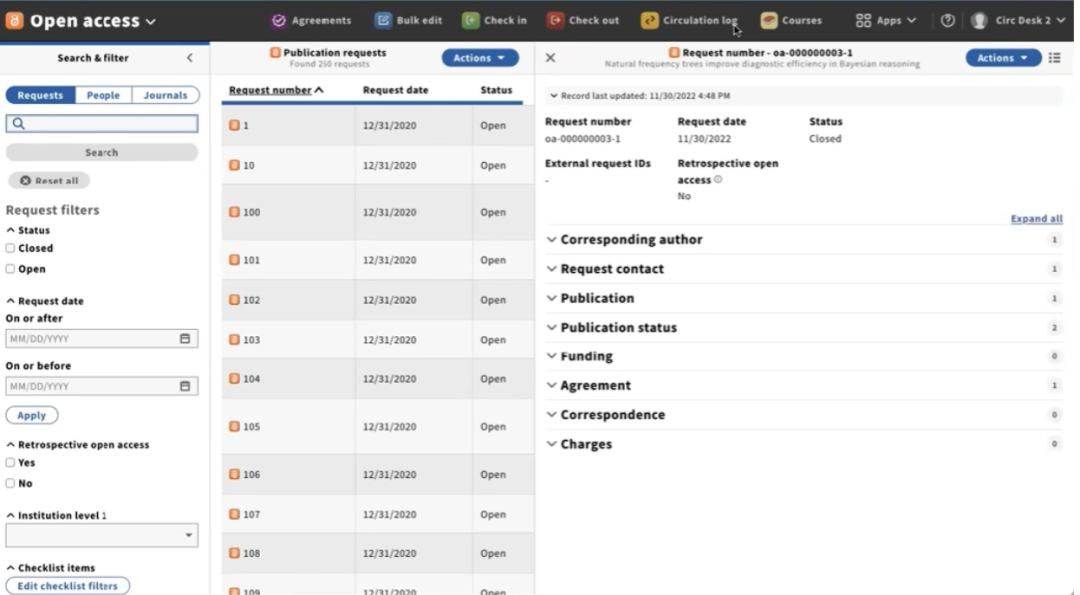Check the Open status filter
This screenshot has height=595, width=1080.
coord(11,269)
